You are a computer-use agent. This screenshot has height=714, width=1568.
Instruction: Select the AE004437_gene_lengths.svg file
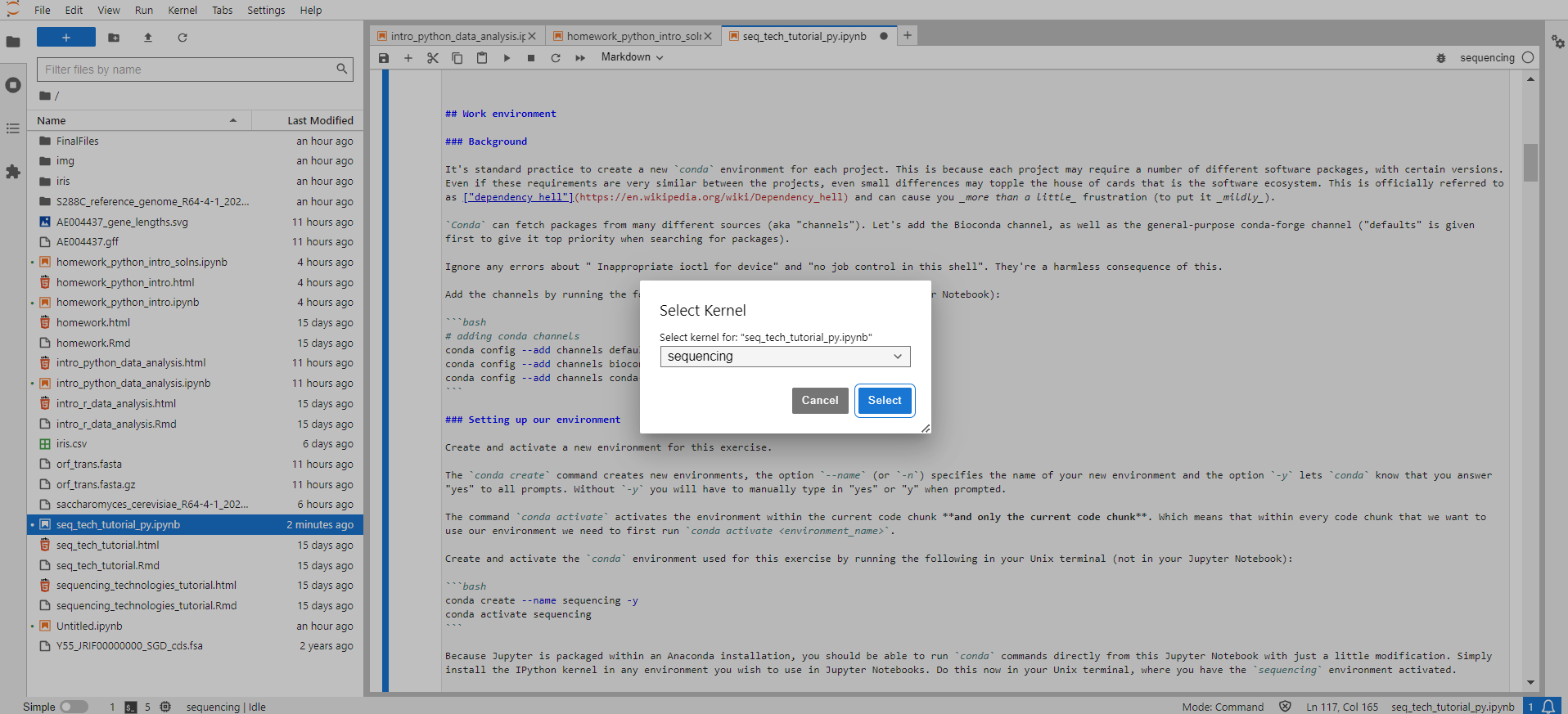coord(195,222)
